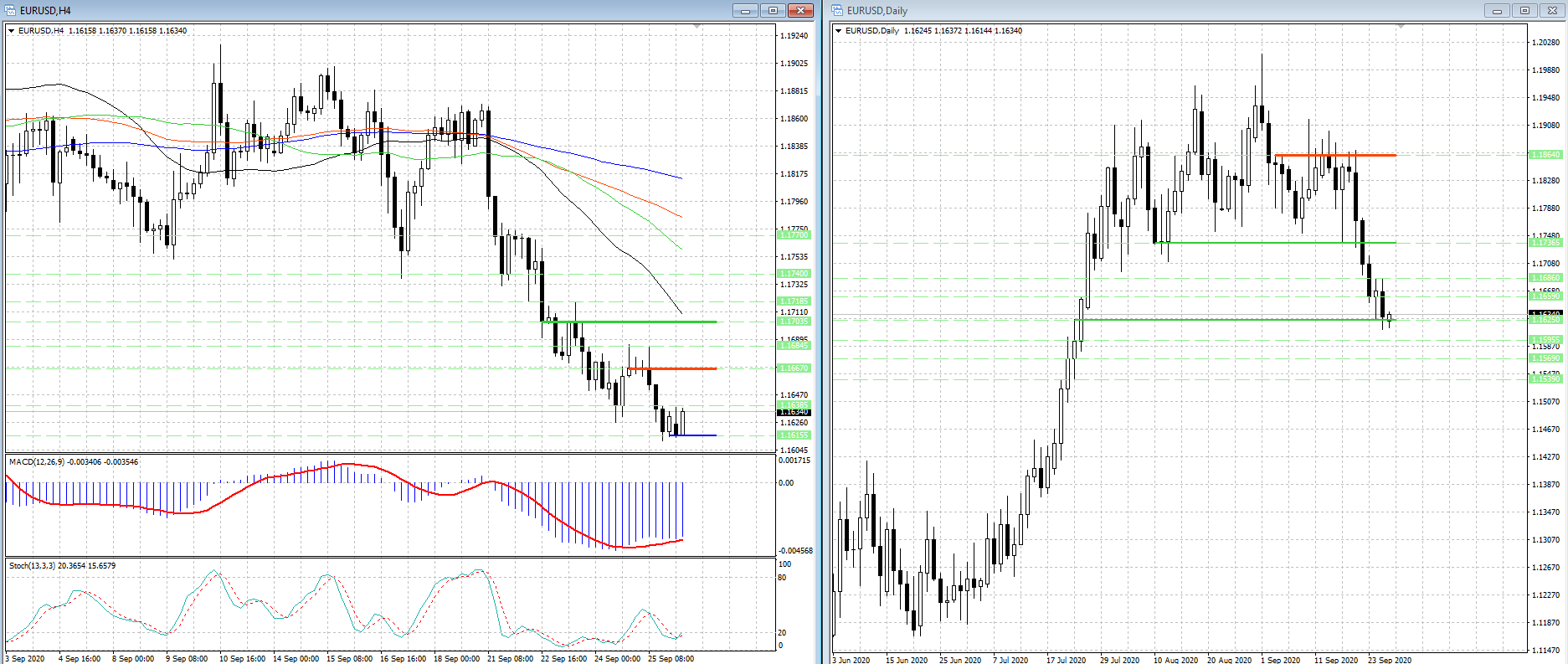Click the MACD scale value -0.004568

click(x=795, y=551)
